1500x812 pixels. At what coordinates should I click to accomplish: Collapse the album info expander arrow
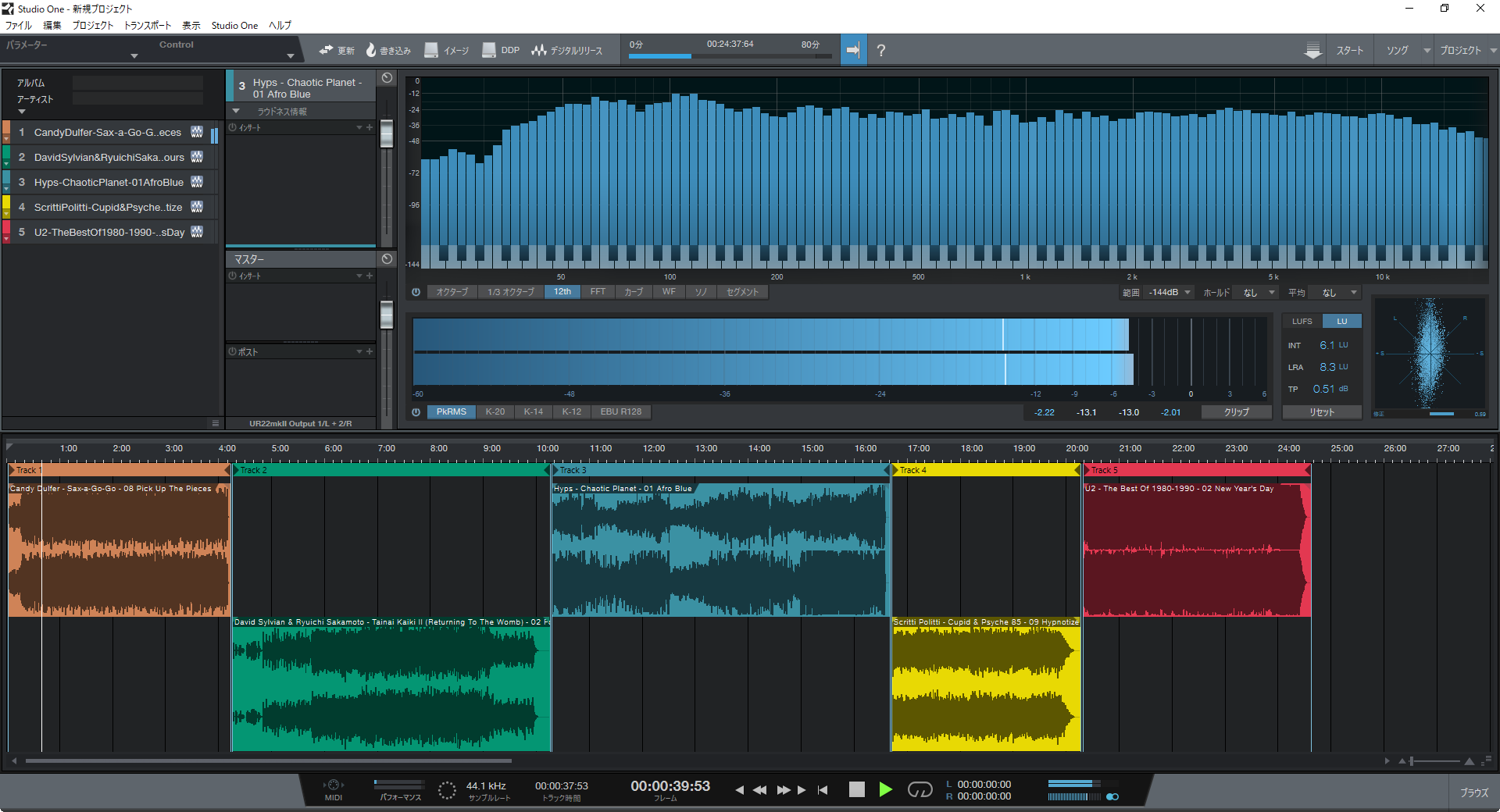pos(22,112)
